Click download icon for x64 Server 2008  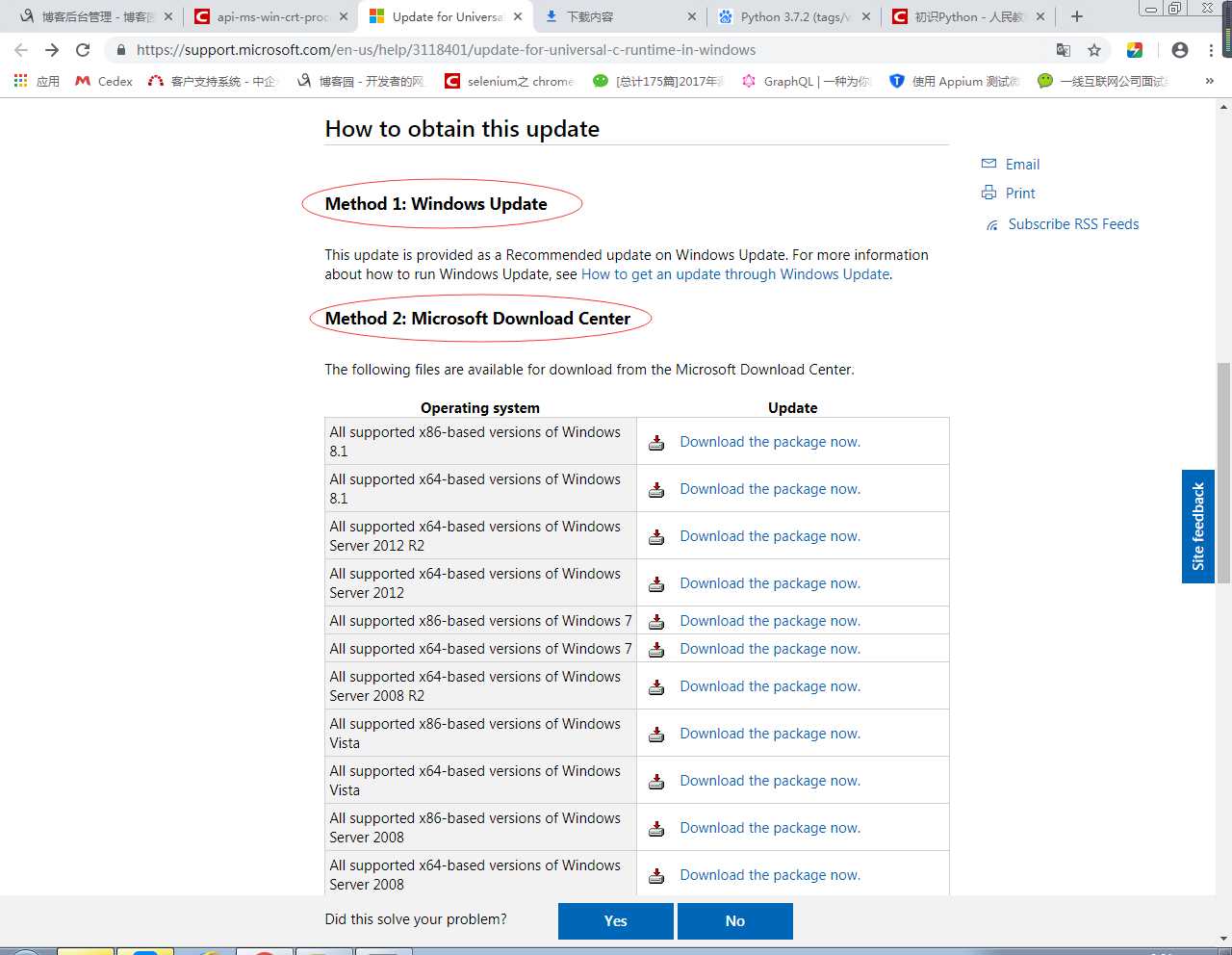[x=656, y=876]
